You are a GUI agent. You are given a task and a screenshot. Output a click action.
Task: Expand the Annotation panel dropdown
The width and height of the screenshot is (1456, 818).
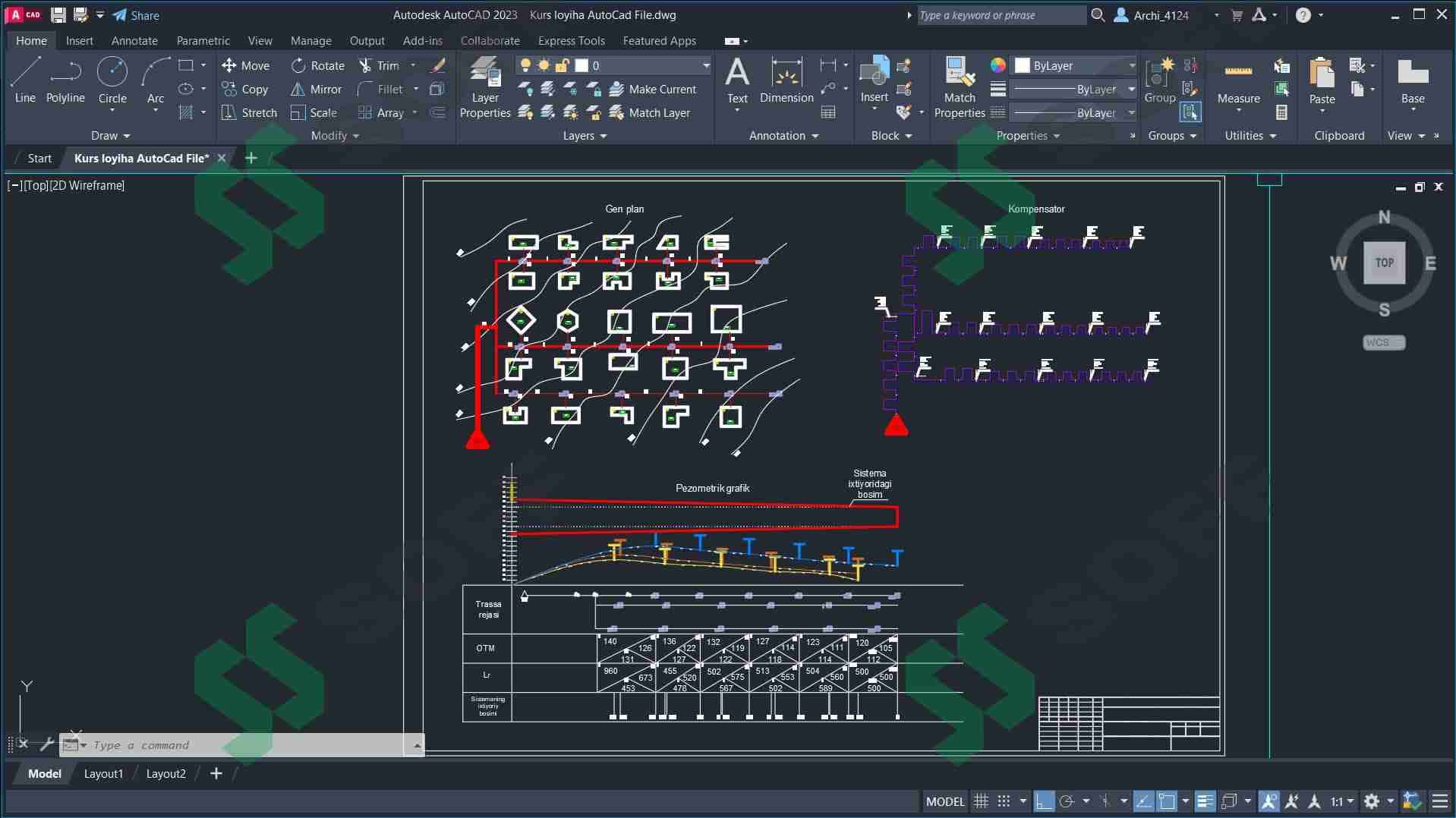pos(784,136)
